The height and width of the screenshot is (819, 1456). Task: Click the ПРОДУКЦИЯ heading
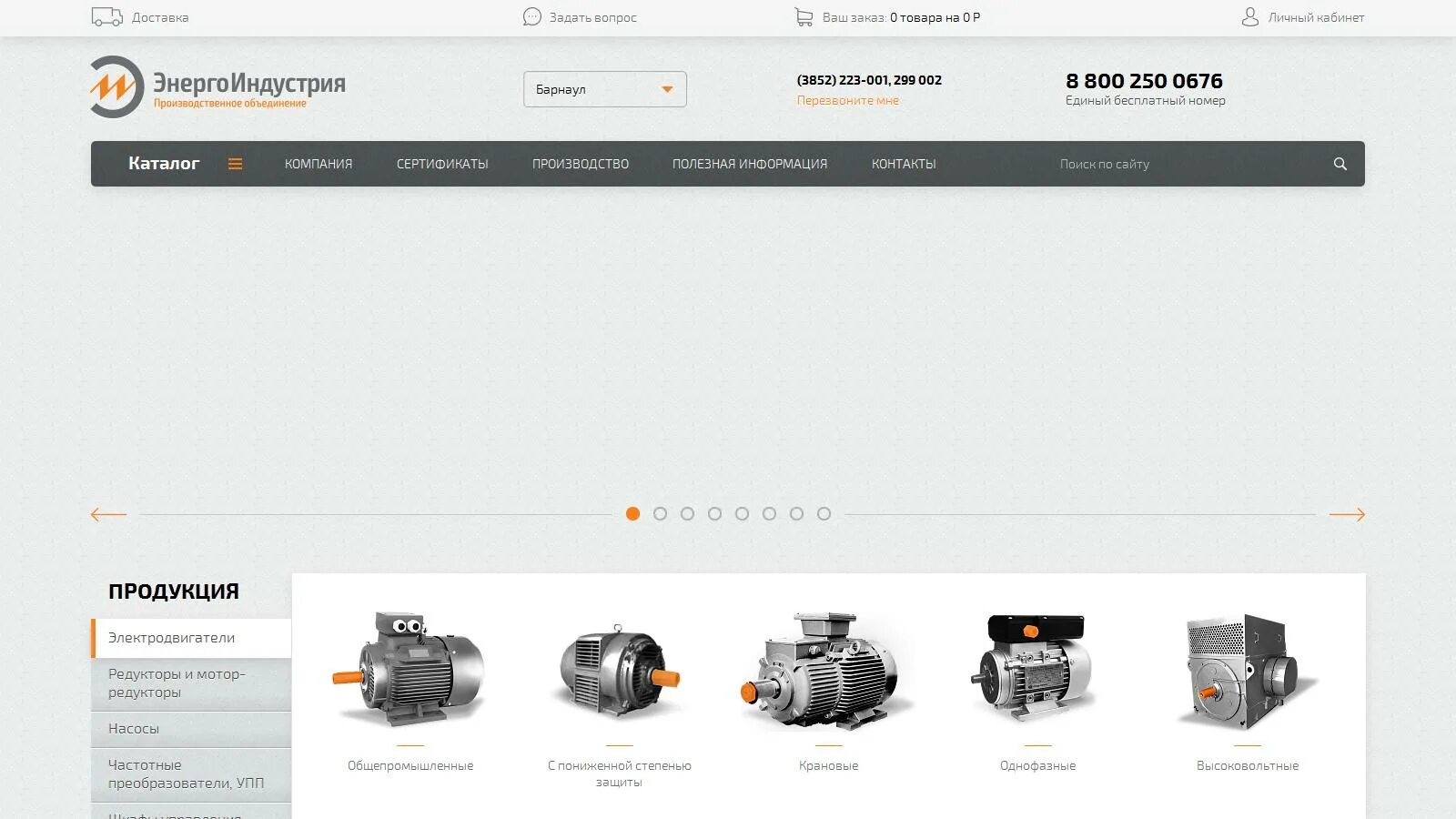pos(174,591)
